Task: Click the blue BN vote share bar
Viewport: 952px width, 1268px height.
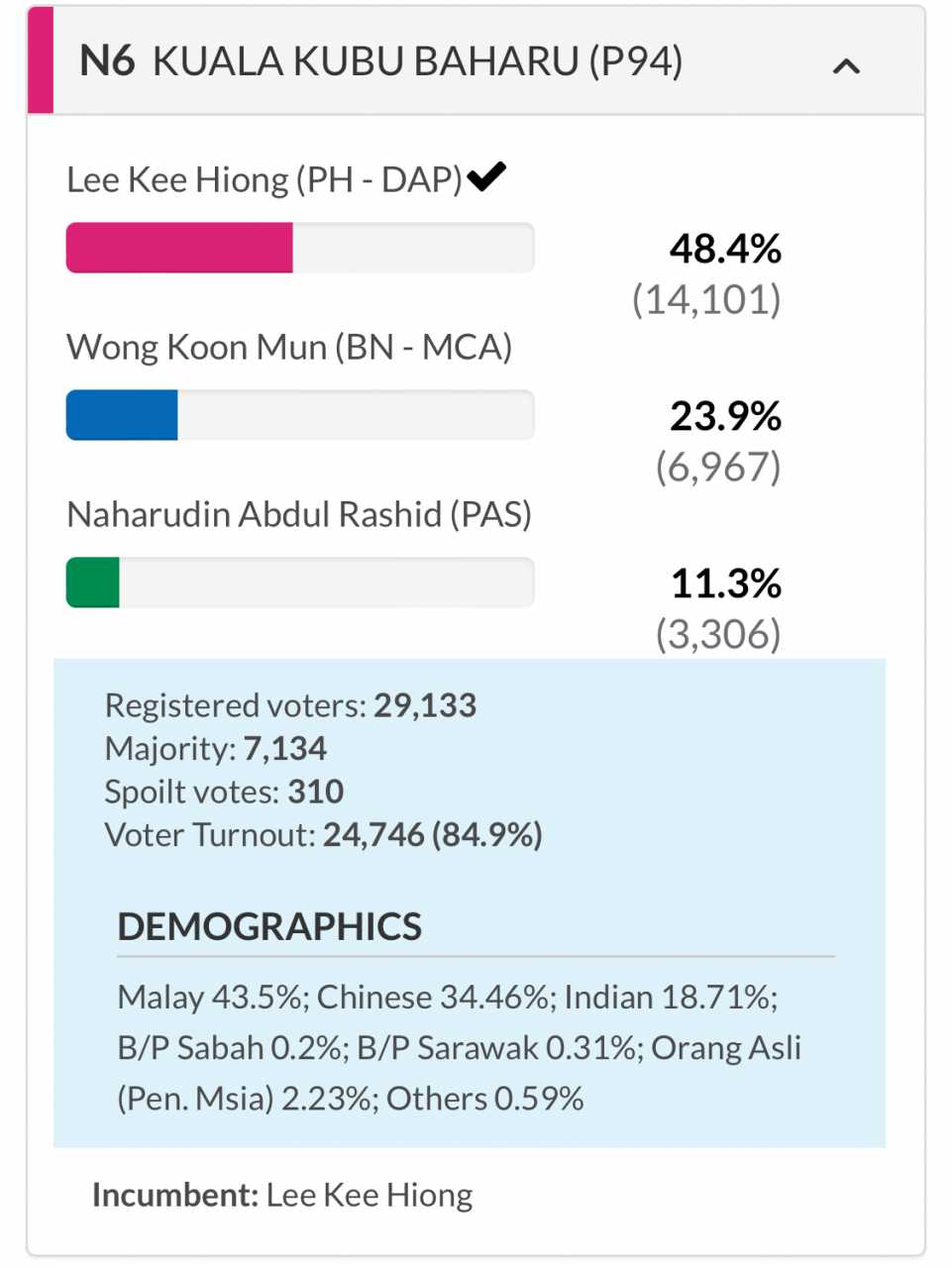Action: tap(122, 415)
